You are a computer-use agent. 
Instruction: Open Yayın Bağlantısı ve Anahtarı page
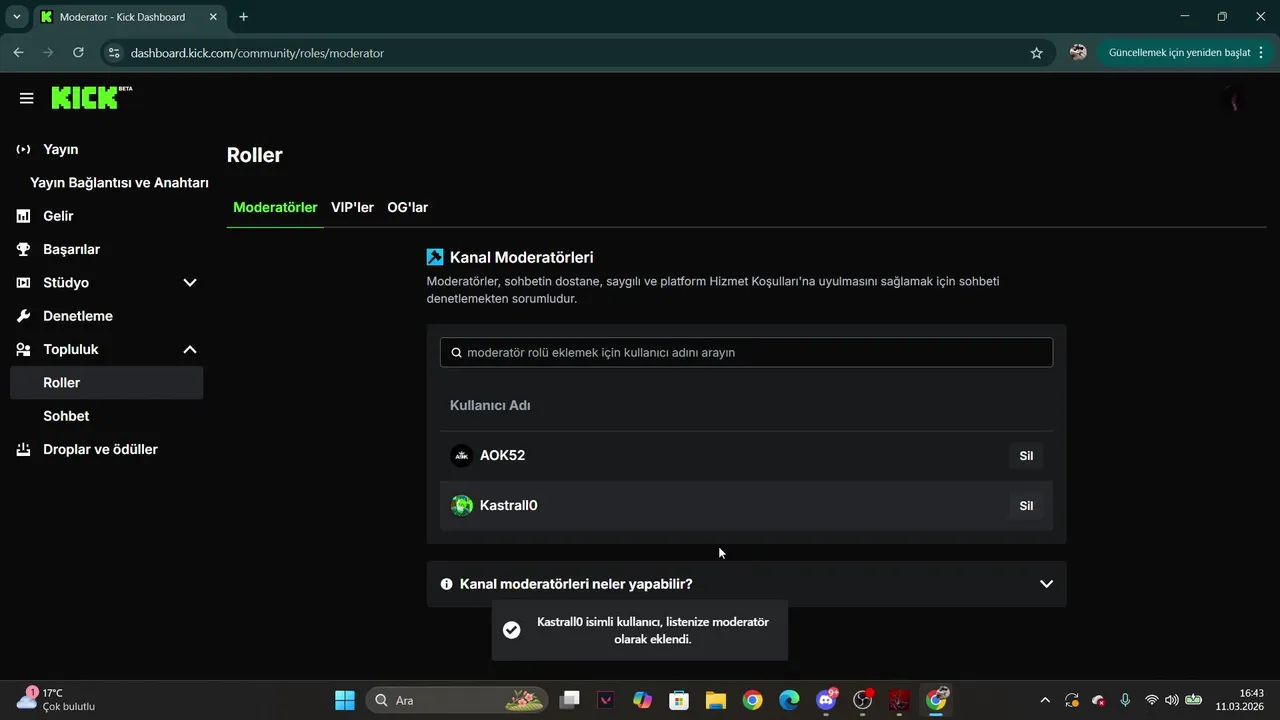tap(119, 183)
